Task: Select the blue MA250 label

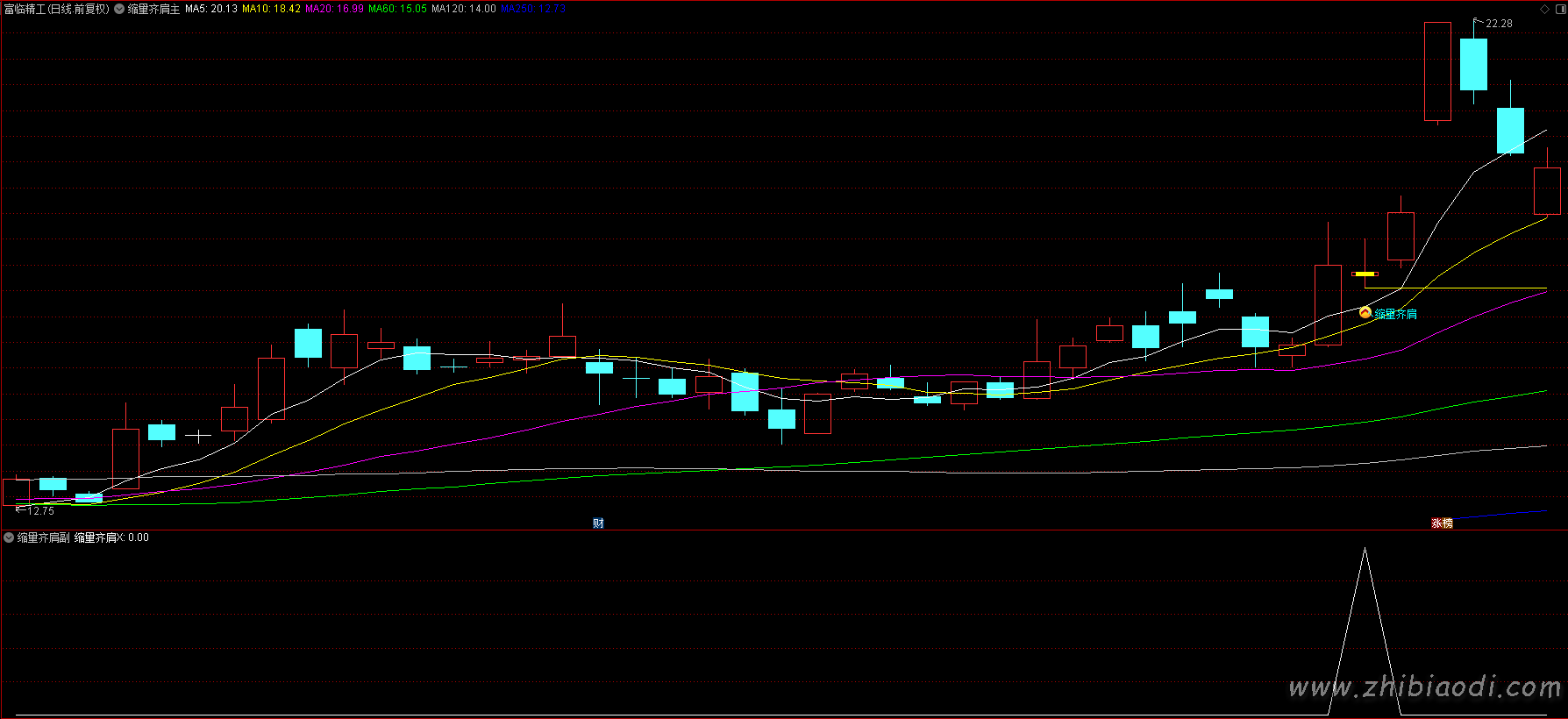Action: (532, 9)
